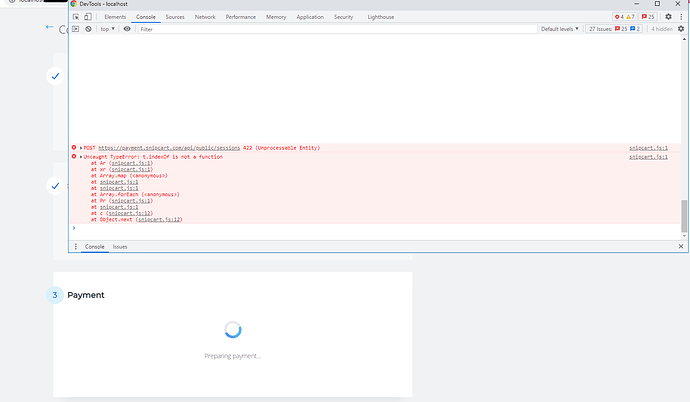This screenshot has width=690, height=402.
Task: Open the Lighthouse tab
Action: click(x=381, y=17)
